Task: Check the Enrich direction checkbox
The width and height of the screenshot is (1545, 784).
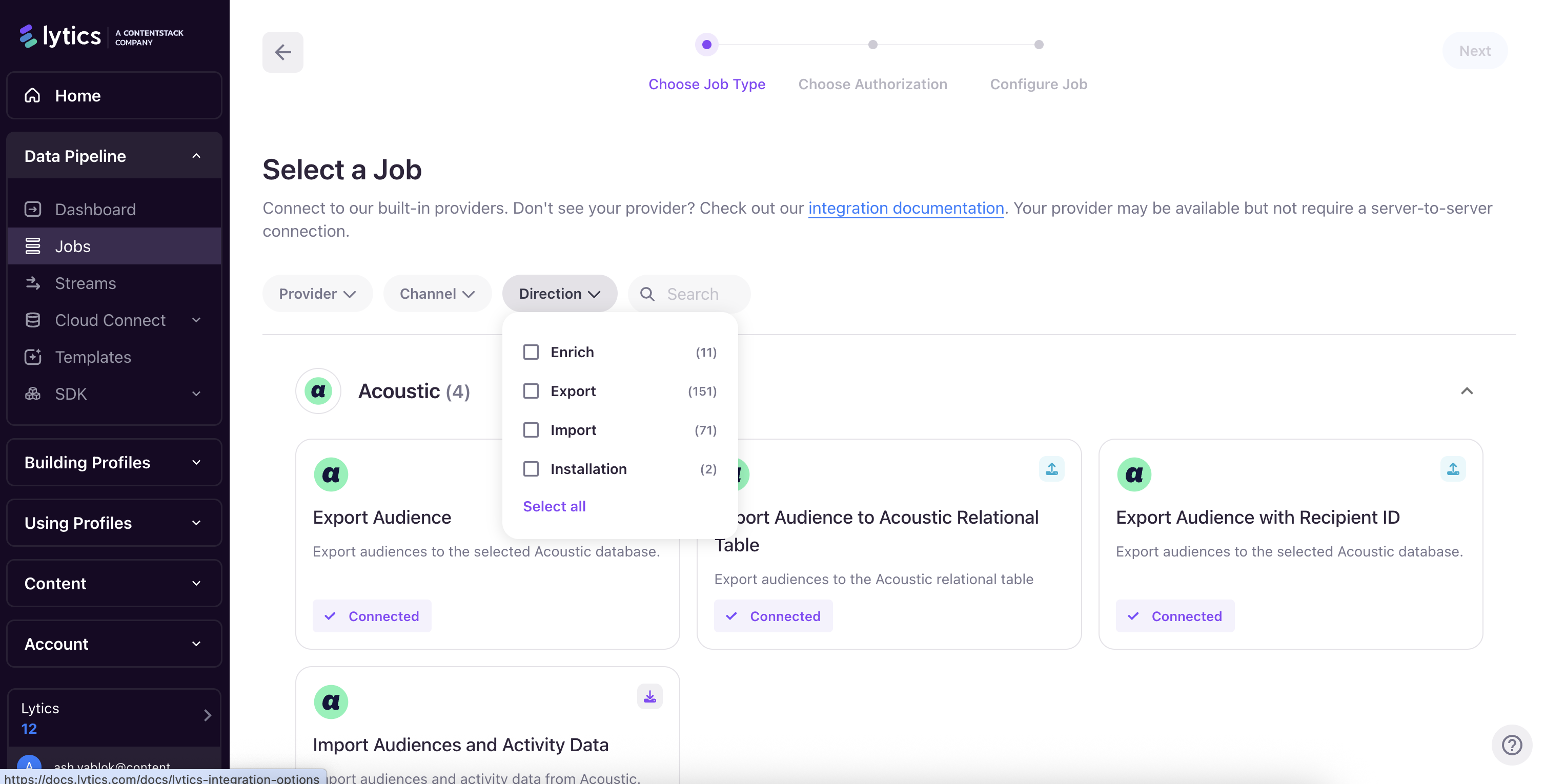Action: [x=531, y=352]
